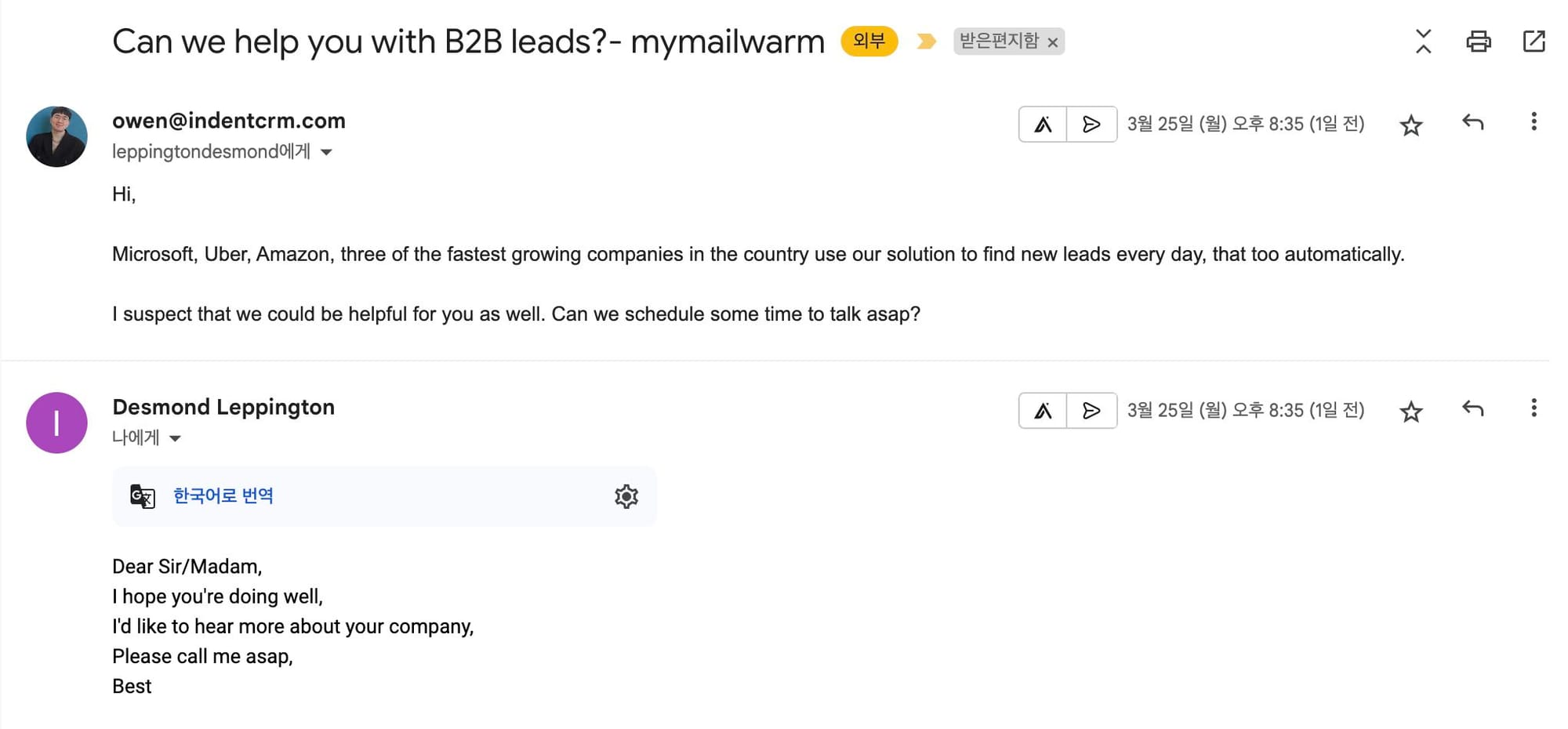Click the send-arrow extension button on first message
Image resolution: width=1568 pixels, height=729 pixels.
click(1091, 124)
